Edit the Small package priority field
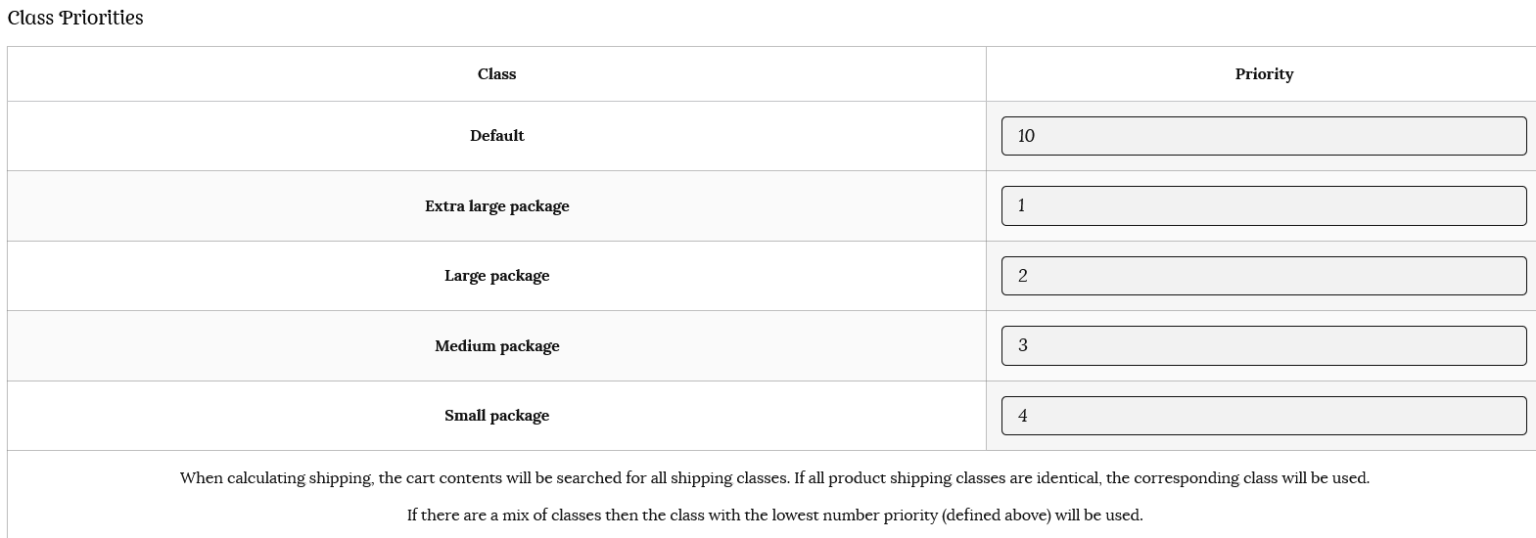Viewport: 1536px width, 538px height. 1263,416
